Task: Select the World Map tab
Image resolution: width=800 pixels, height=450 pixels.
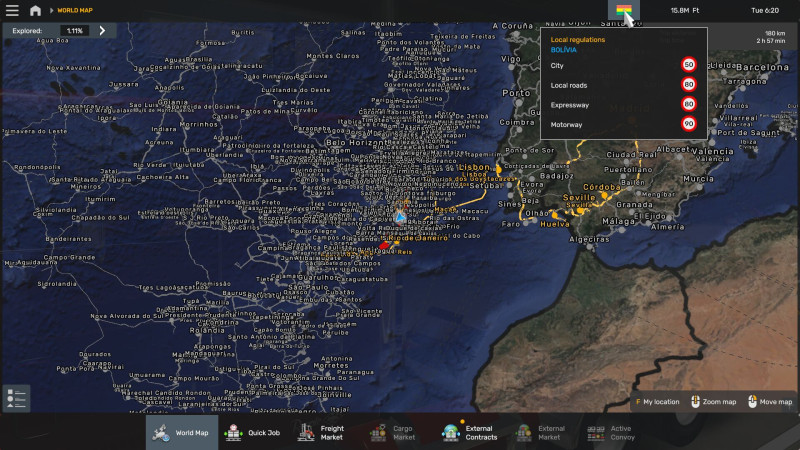Action: 182,433
